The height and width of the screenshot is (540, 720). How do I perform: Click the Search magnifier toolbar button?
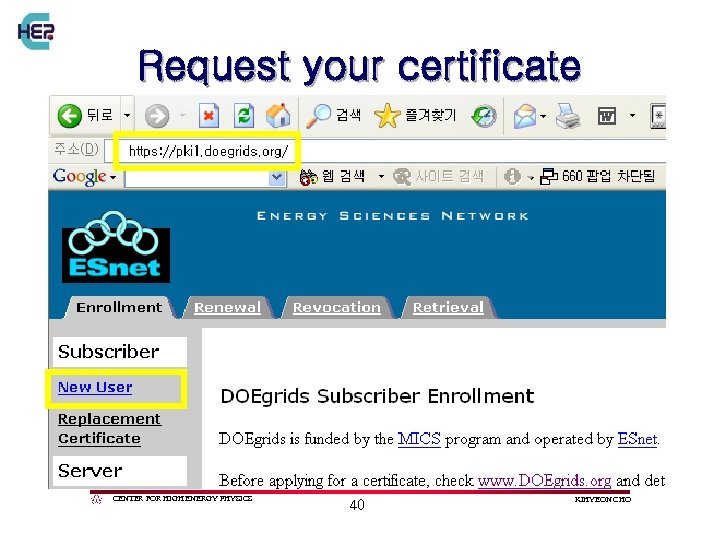(333, 115)
